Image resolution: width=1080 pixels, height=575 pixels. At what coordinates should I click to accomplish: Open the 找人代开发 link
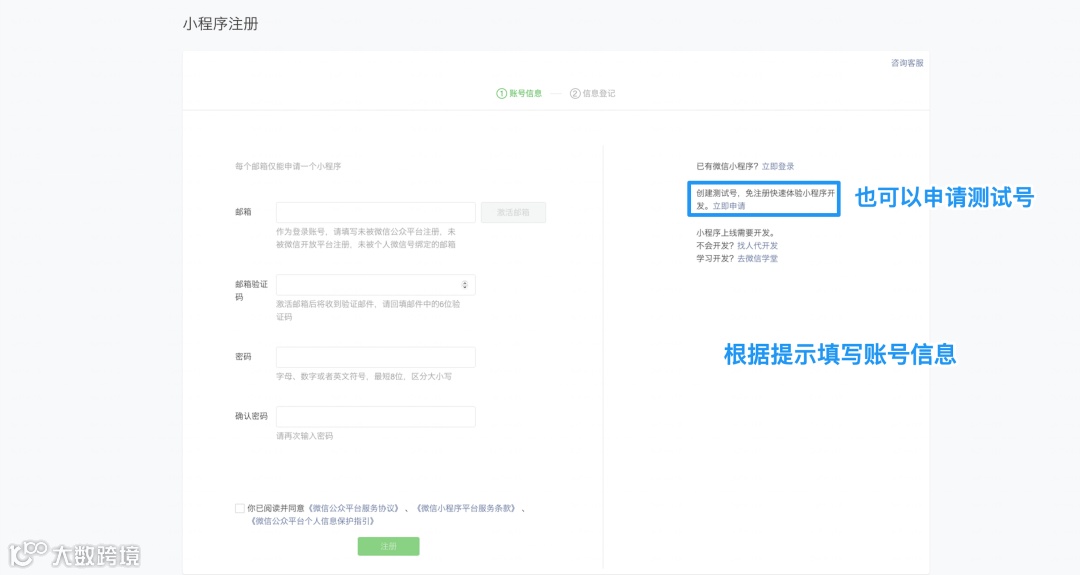coord(757,245)
